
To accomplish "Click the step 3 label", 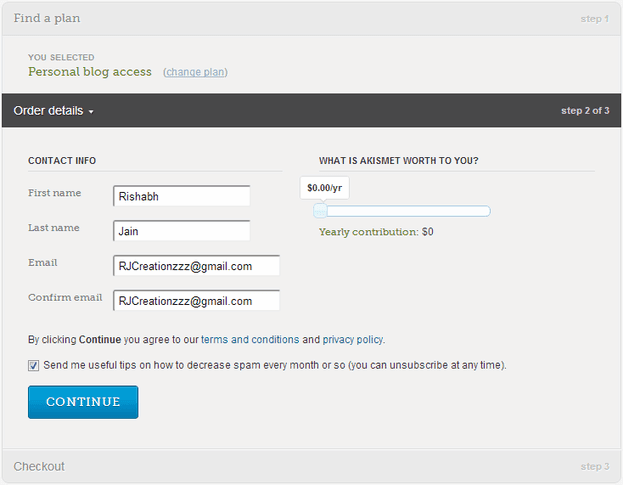I will click(x=593, y=467).
